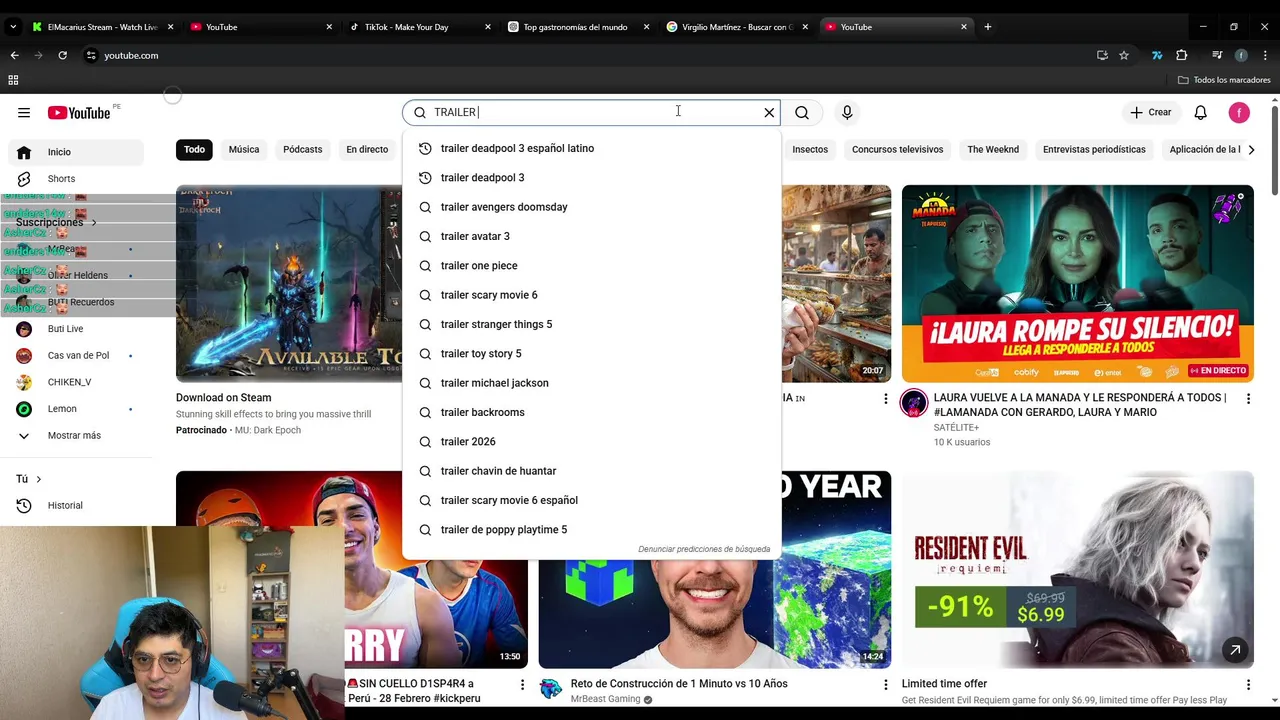The image size is (1280, 720).
Task: Choose suggestion trailer backrooms
Action: click(591, 413)
